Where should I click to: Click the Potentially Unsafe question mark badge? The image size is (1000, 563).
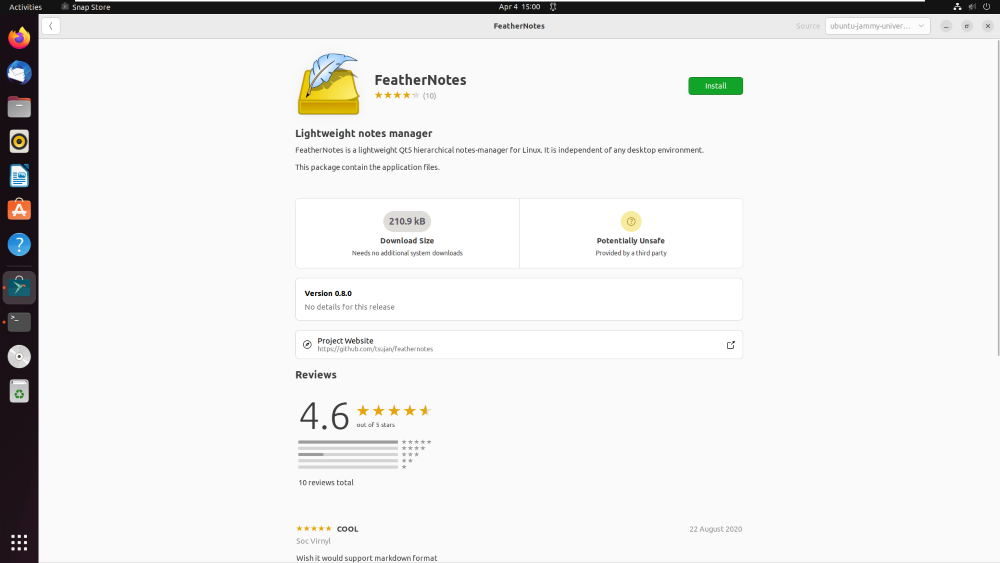click(x=631, y=221)
